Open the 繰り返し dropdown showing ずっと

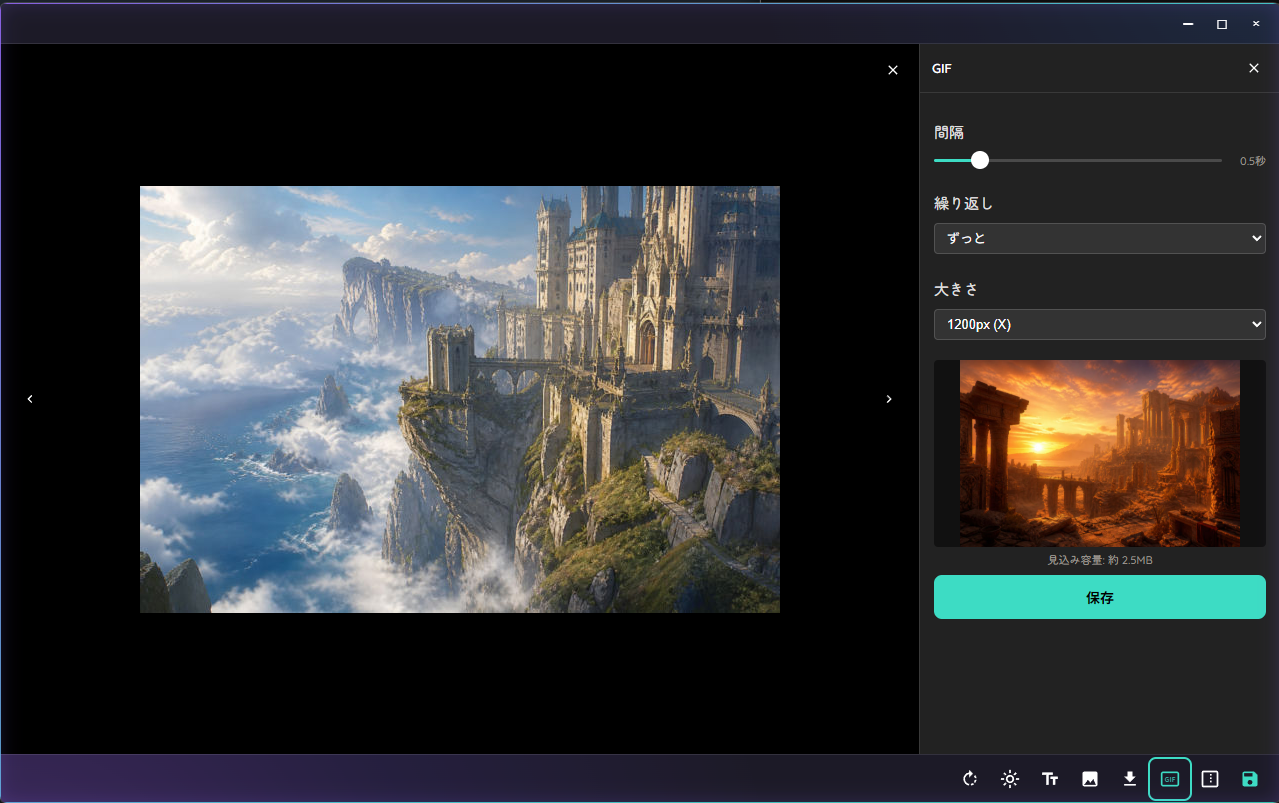1100,239
